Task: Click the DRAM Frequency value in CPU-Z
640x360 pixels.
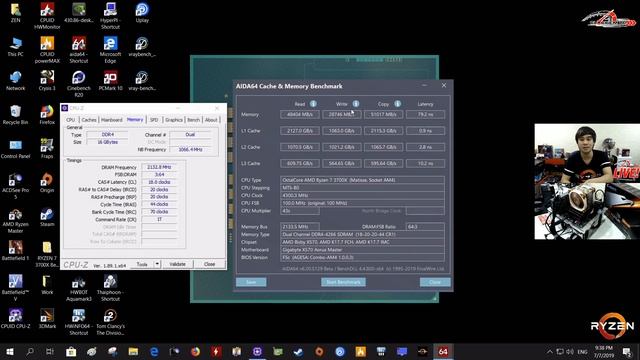Action: pos(159,167)
